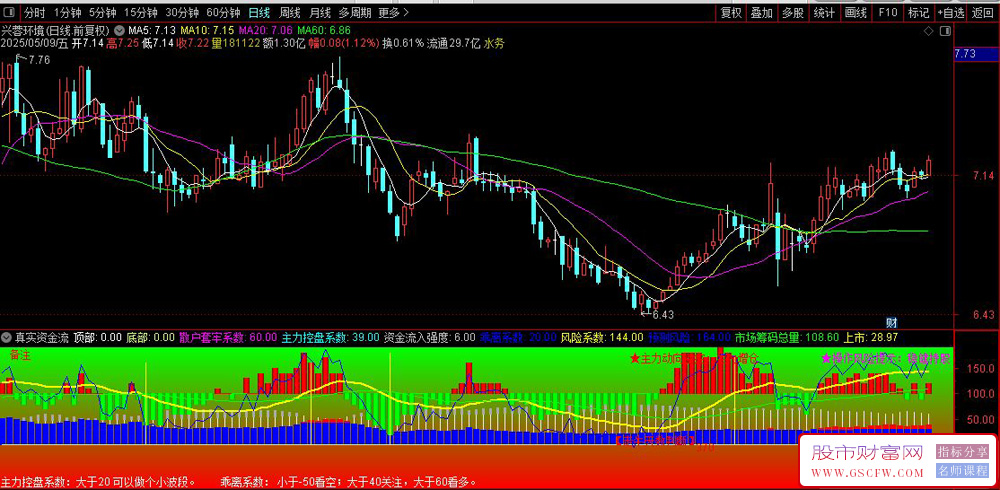The image size is (1000, 490).
Task: Add stock with +自选 button
Action: (x=951, y=12)
